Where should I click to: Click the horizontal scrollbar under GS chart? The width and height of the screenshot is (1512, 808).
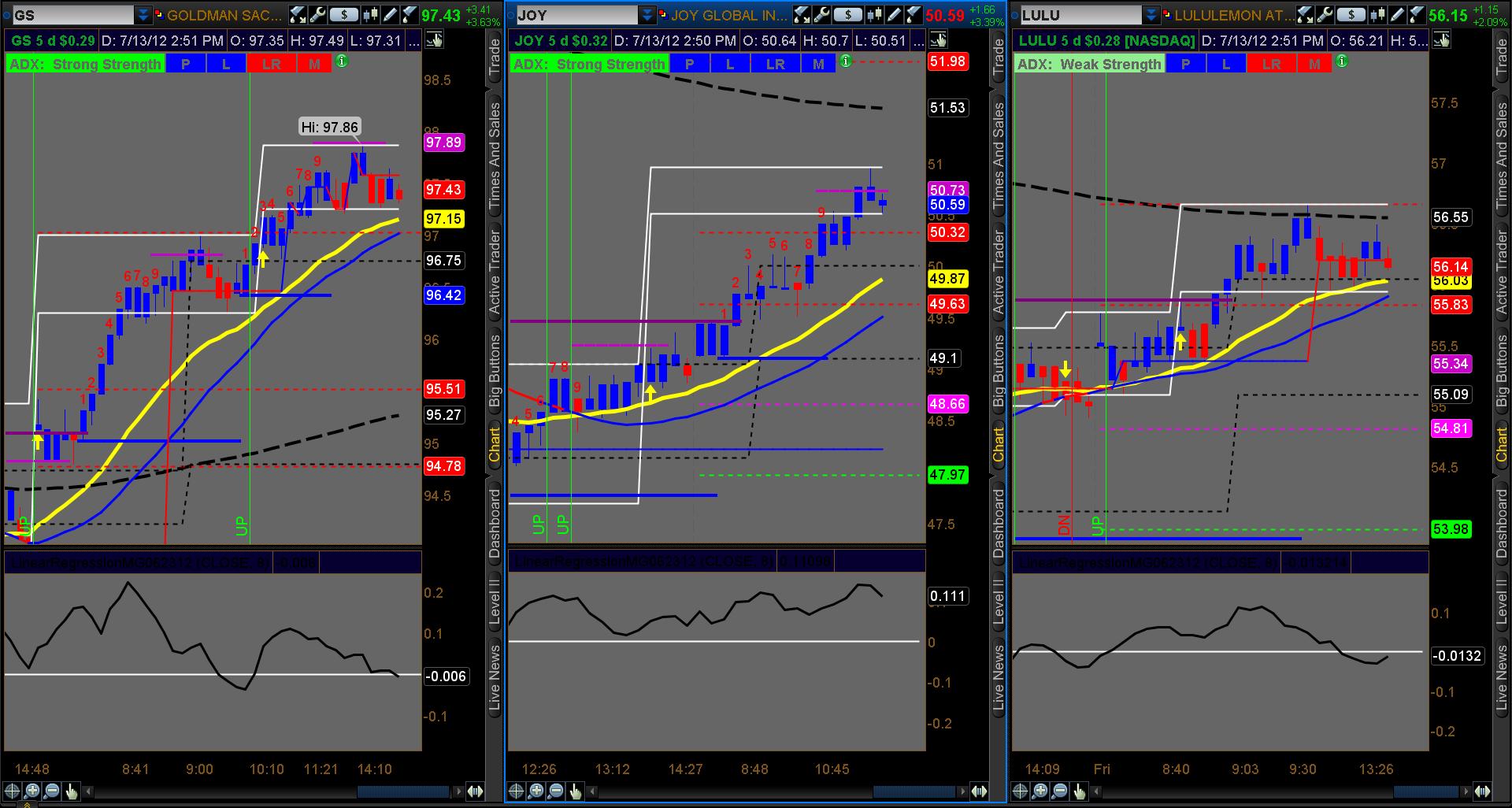[x=272, y=791]
